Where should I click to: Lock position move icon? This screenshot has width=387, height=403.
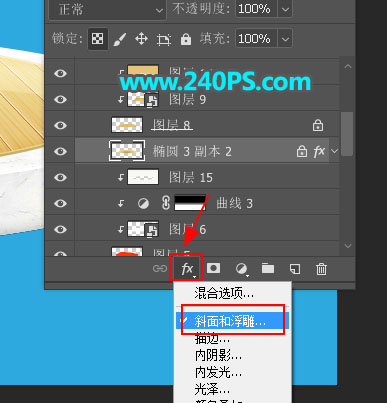click(x=141, y=39)
